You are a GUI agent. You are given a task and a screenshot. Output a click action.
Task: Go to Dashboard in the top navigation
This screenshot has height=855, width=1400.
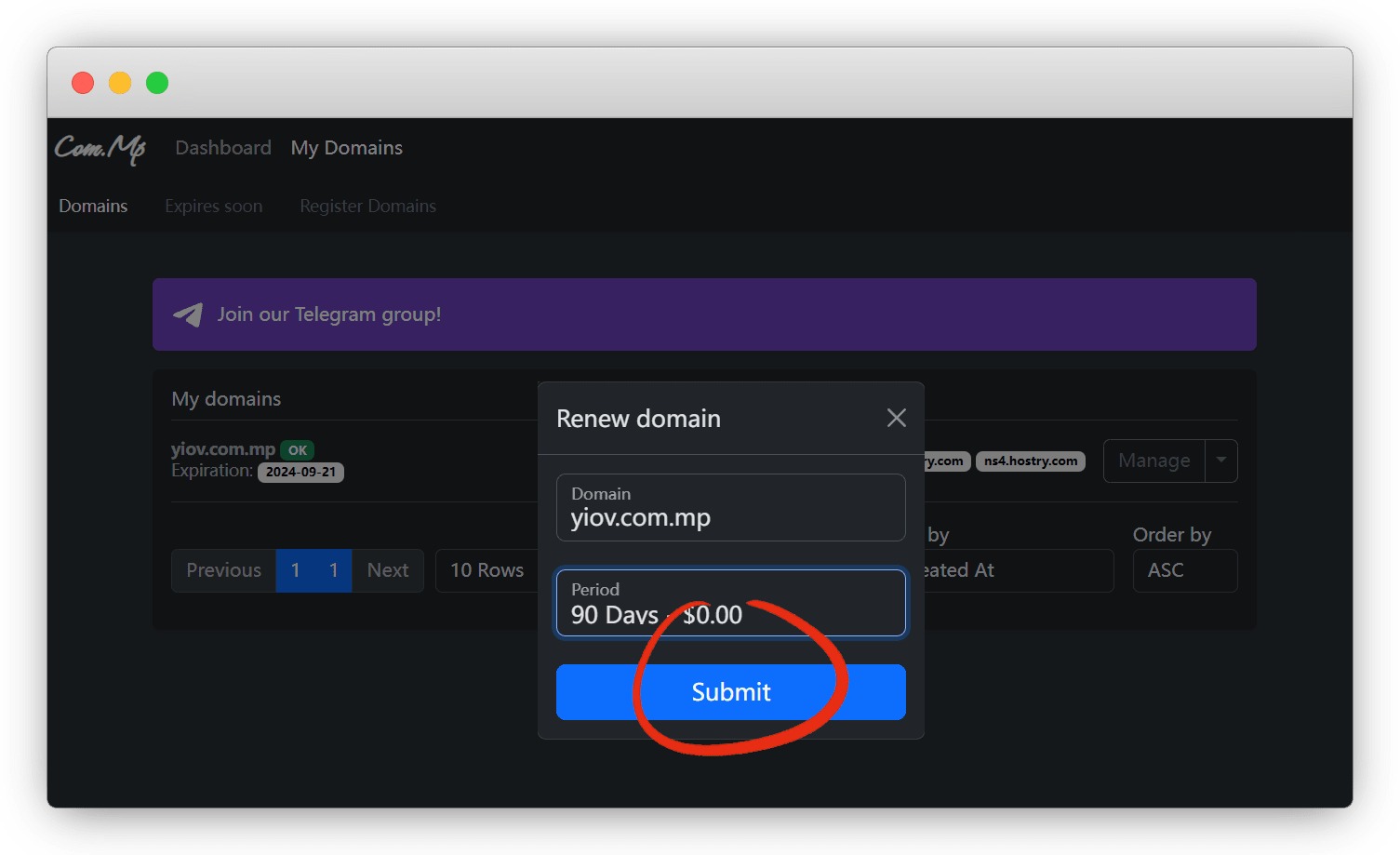(x=223, y=148)
